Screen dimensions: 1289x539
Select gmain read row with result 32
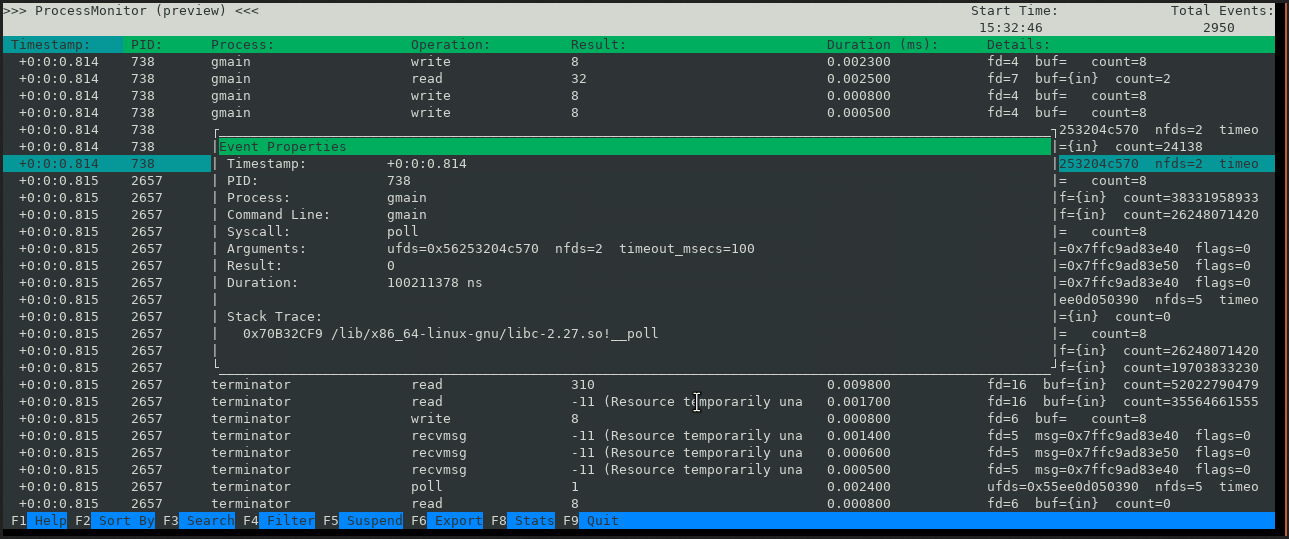[x=639, y=79]
